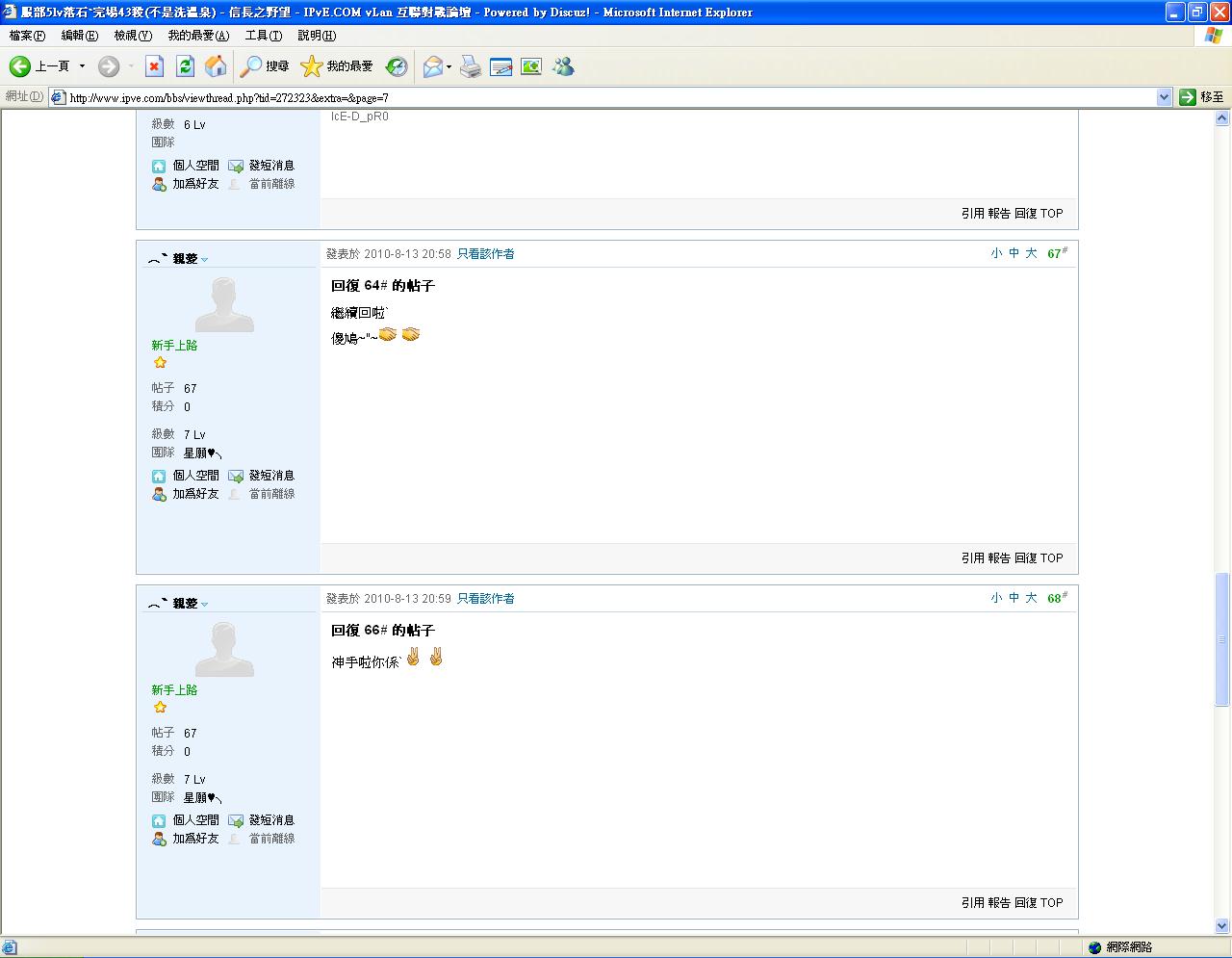Click the Back (上一頁) button
This screenshot has width=1232, height=958.
(40, 66)
